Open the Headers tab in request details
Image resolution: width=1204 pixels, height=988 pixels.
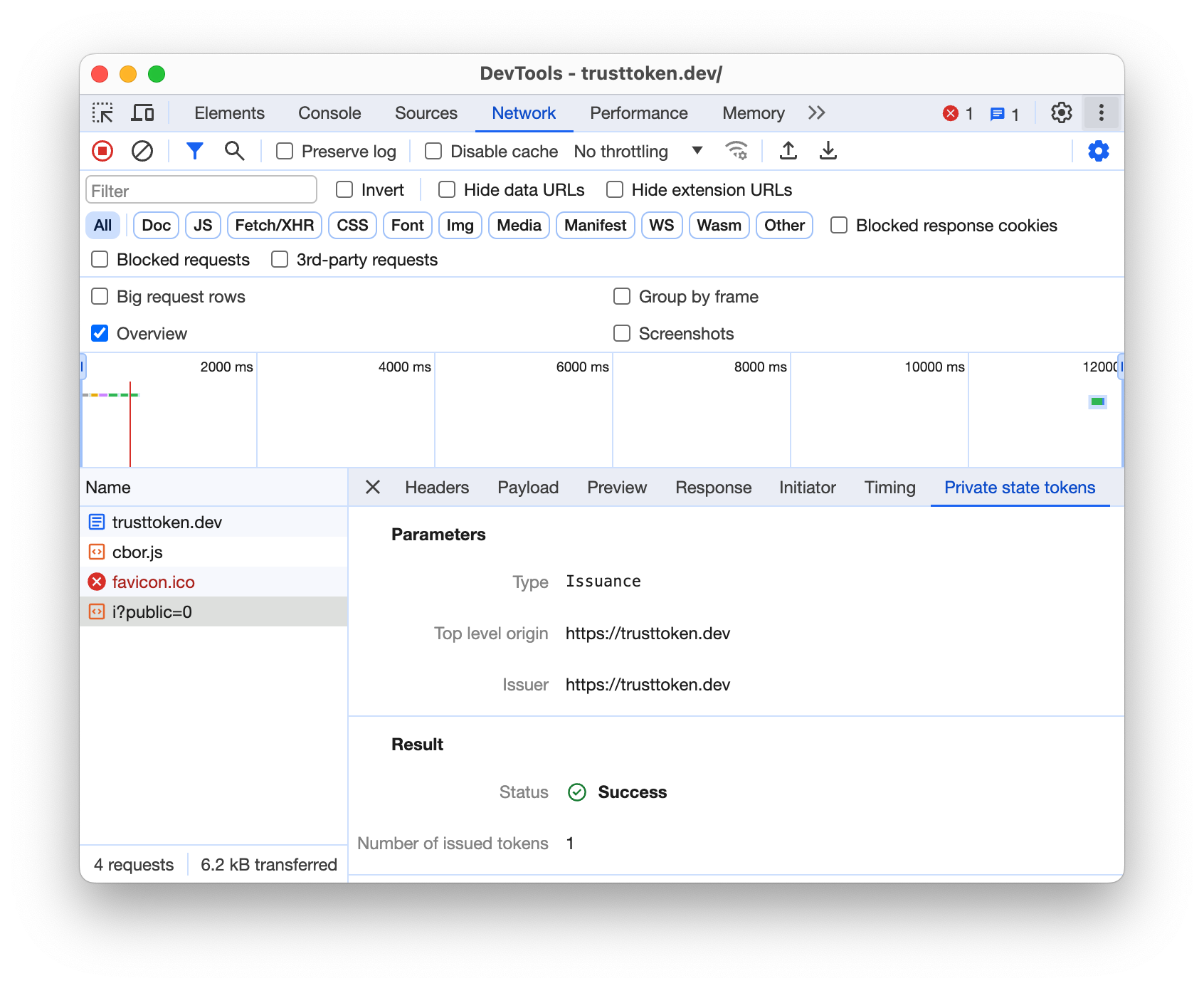coord(437,488)
